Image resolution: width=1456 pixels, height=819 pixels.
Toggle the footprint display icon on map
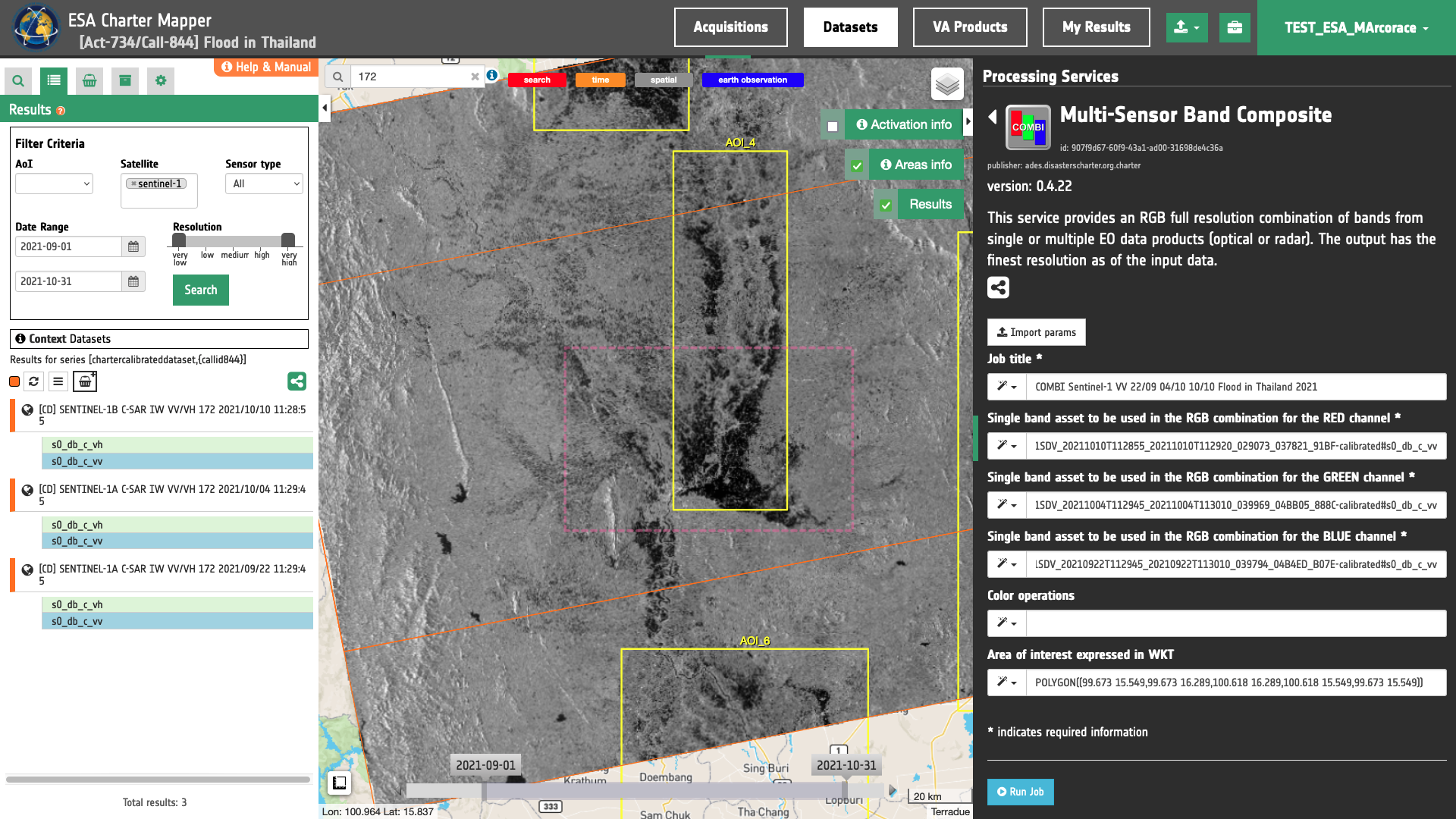pos(339,783)
